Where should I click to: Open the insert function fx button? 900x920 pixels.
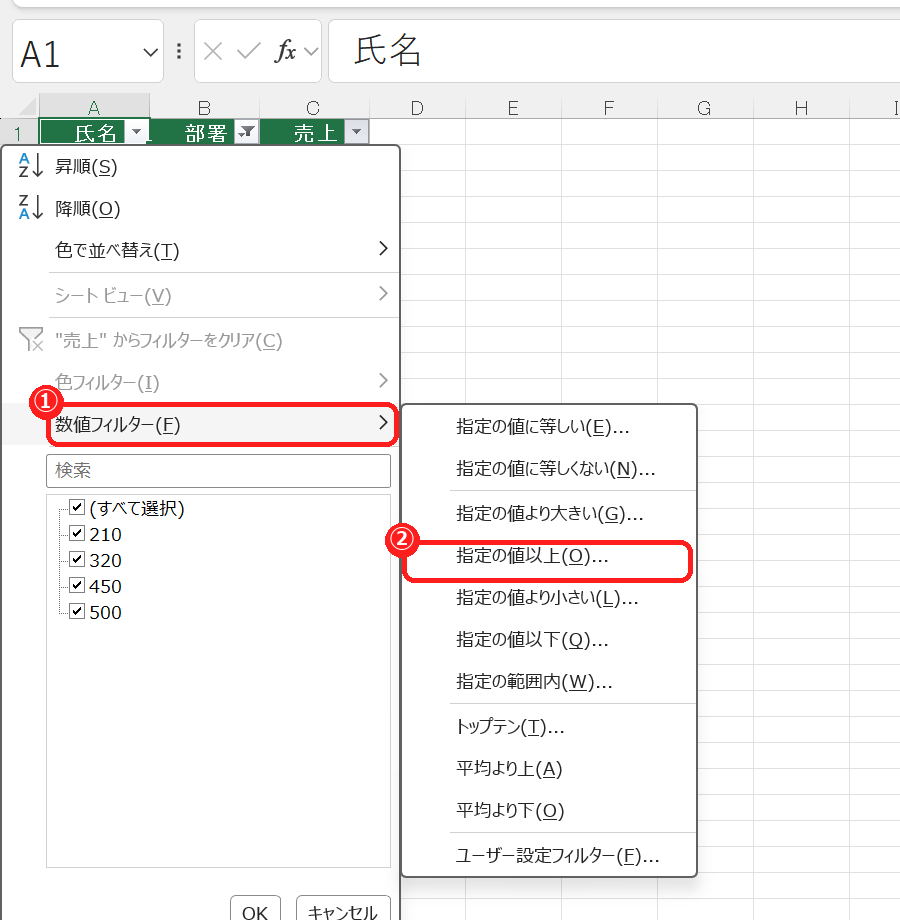285,52
